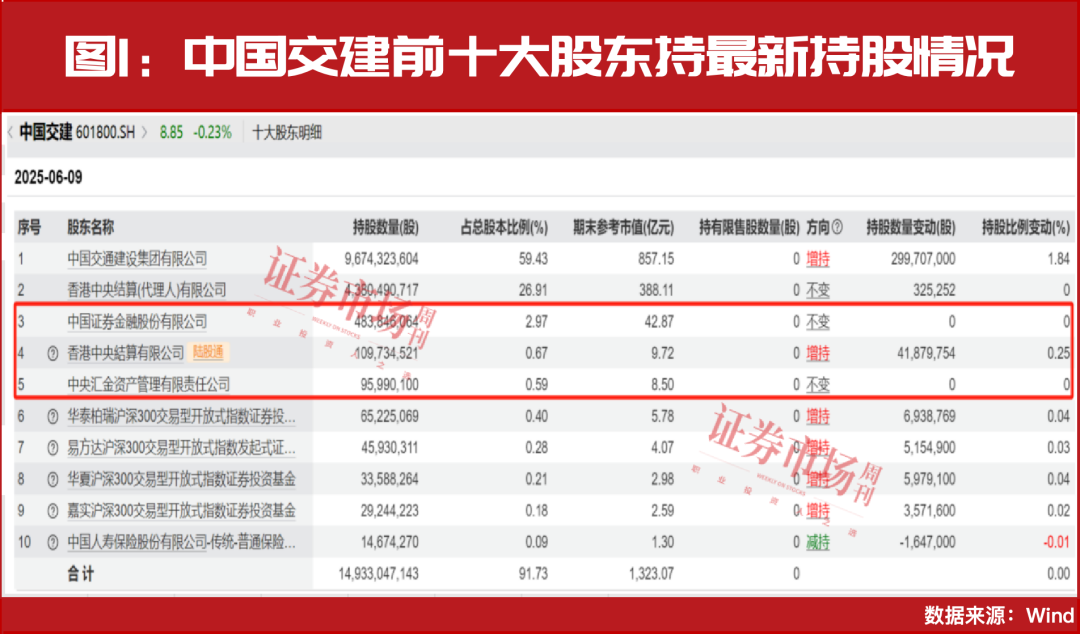Click the 持有限售股数量(股) column header
The width and height of the screenshot is (1080, 634).
pyautogui.click(x=749, y=227)
